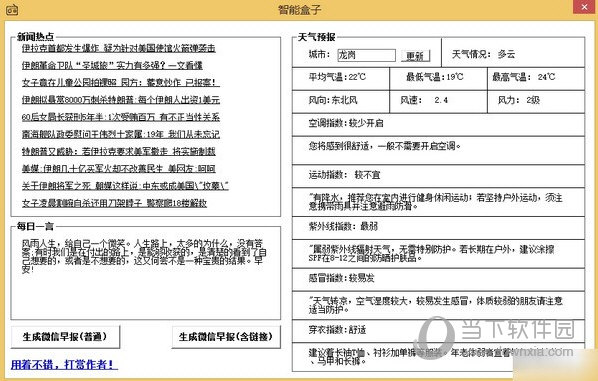This screenshot has width=598, height=381.
Task: Open the 60后女局长获刑5年半 news link
Action: (x=121, y=117)
